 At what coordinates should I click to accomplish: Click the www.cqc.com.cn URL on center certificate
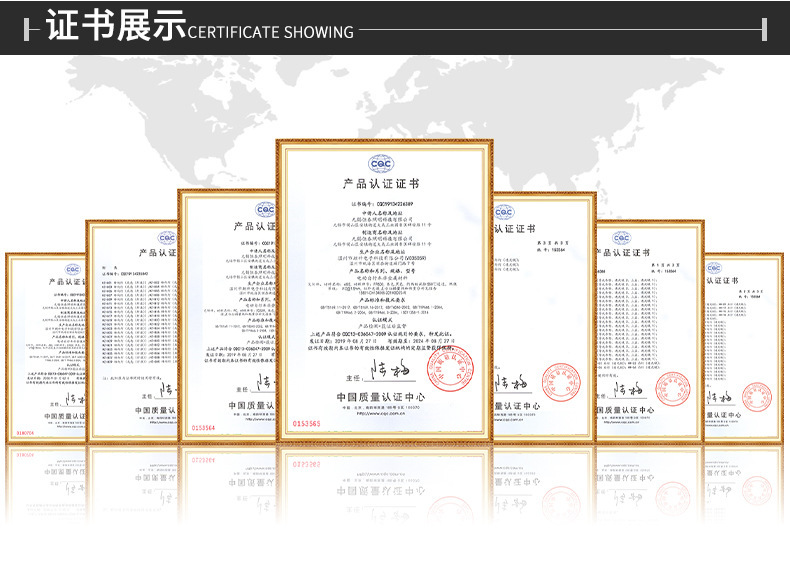click(x=380, y=413)
